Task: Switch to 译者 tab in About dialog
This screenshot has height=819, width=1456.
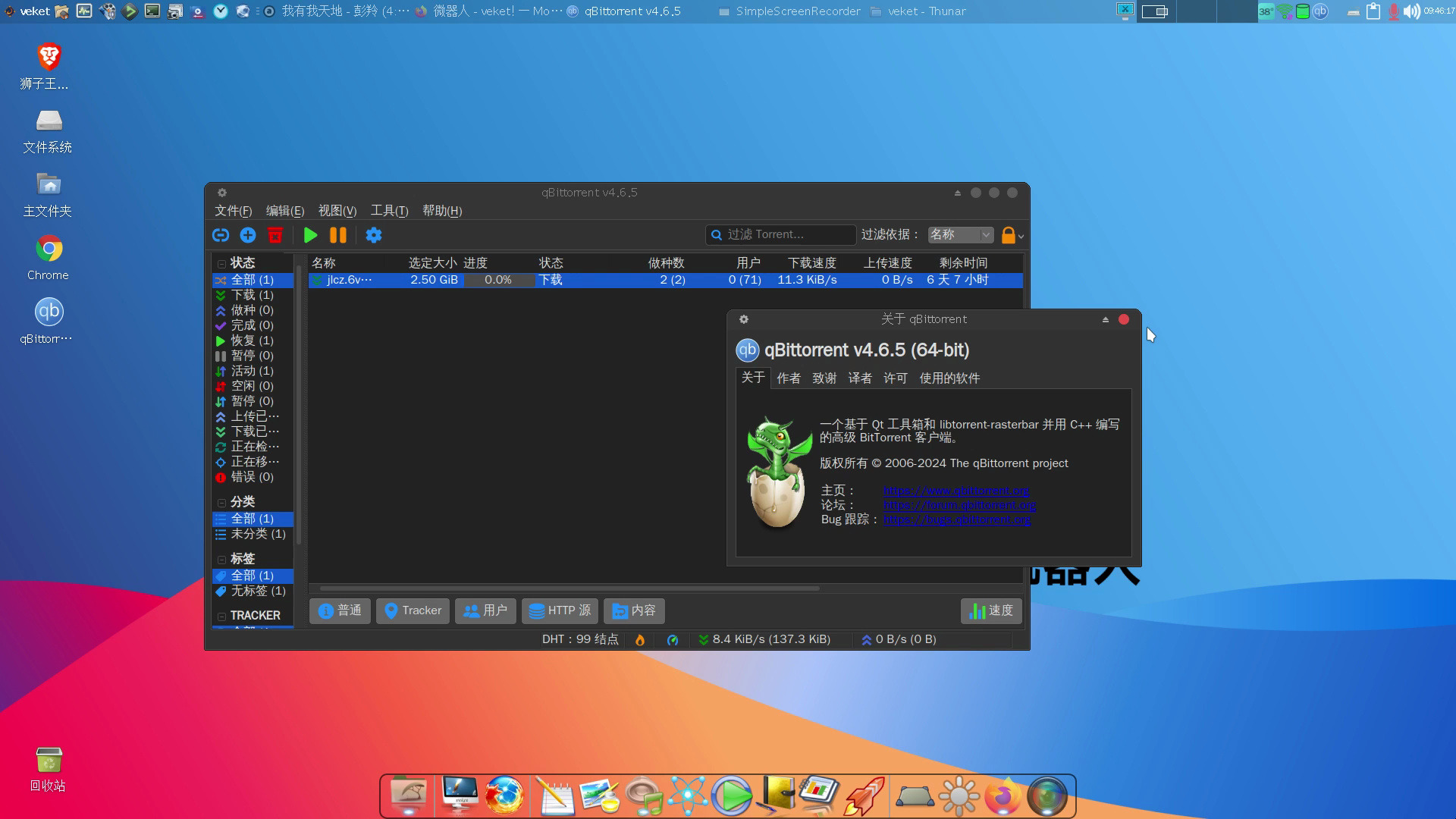Action: tap(860, 378)
